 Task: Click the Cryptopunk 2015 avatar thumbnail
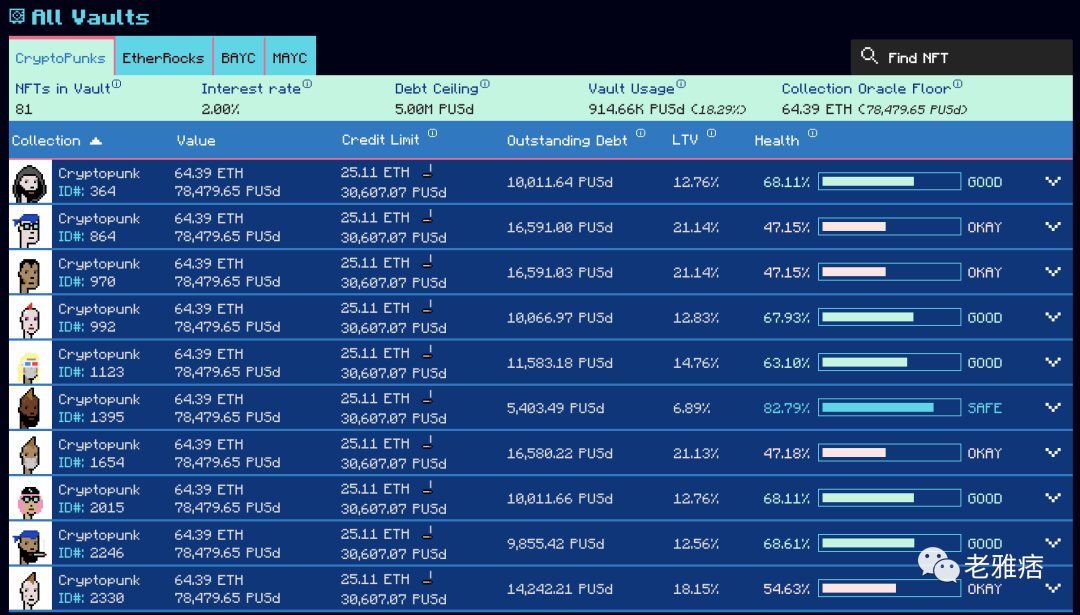(x=30, y=498)
